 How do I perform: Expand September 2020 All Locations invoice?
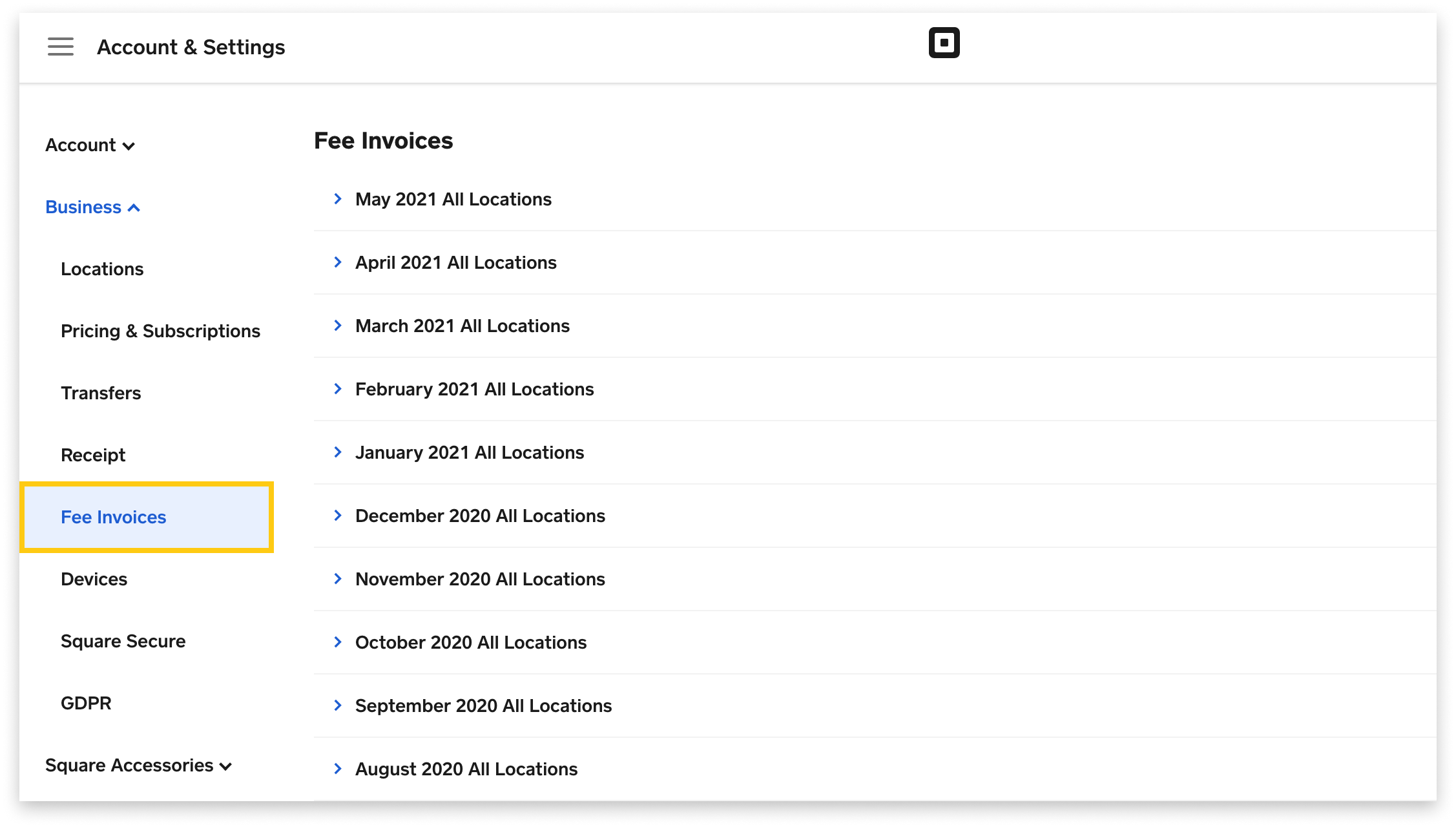[x=875, y=706]
